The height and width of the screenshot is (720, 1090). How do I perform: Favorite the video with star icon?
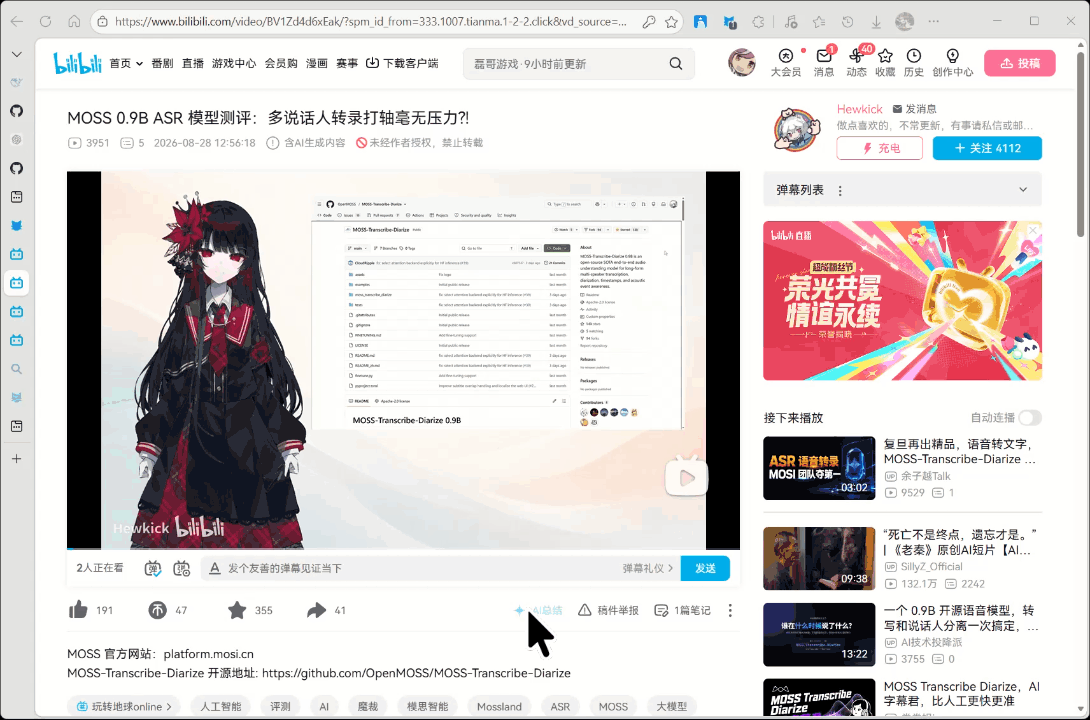(237, 610)
